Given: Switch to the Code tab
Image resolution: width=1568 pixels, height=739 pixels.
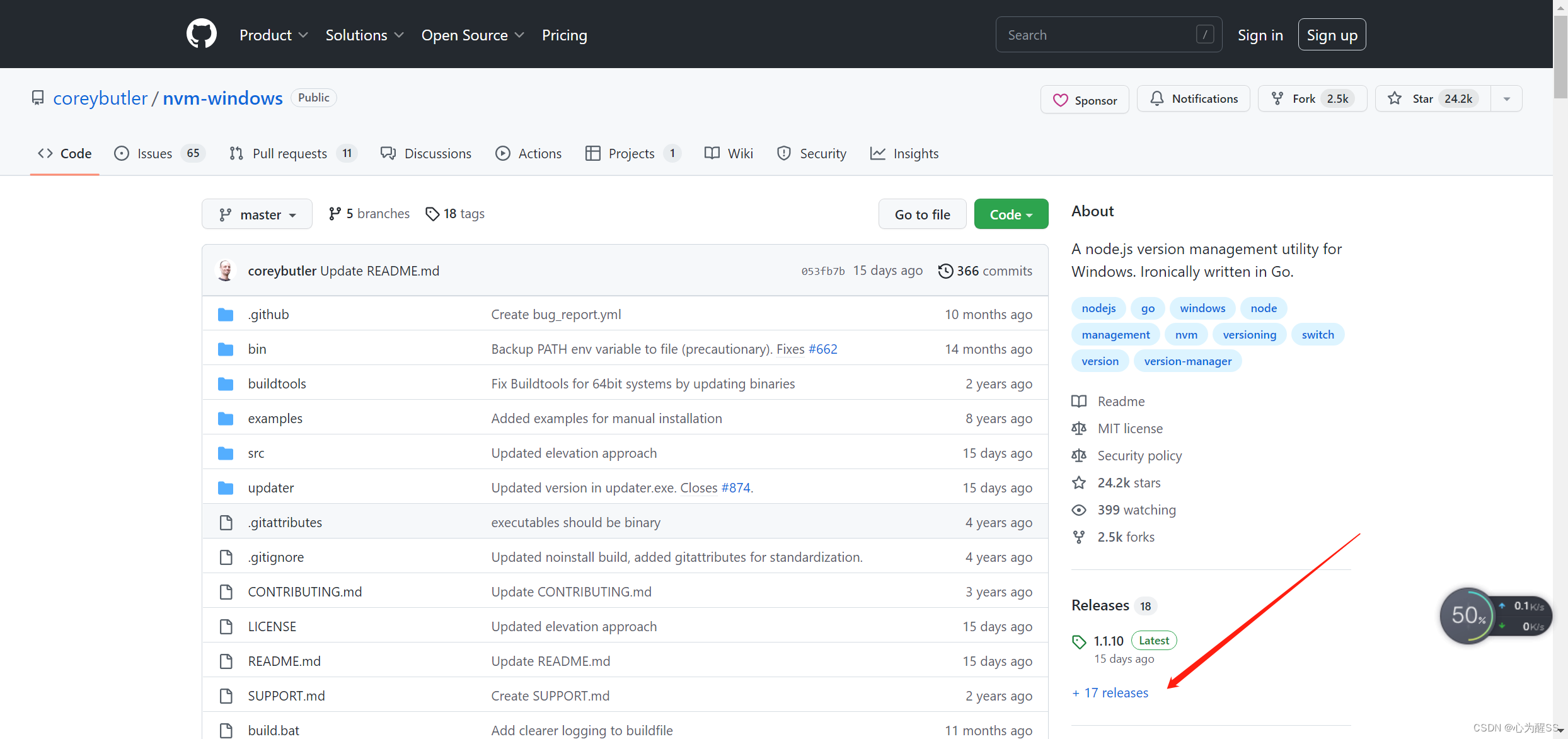Looking at the screenshot, I should click(65, 153).
